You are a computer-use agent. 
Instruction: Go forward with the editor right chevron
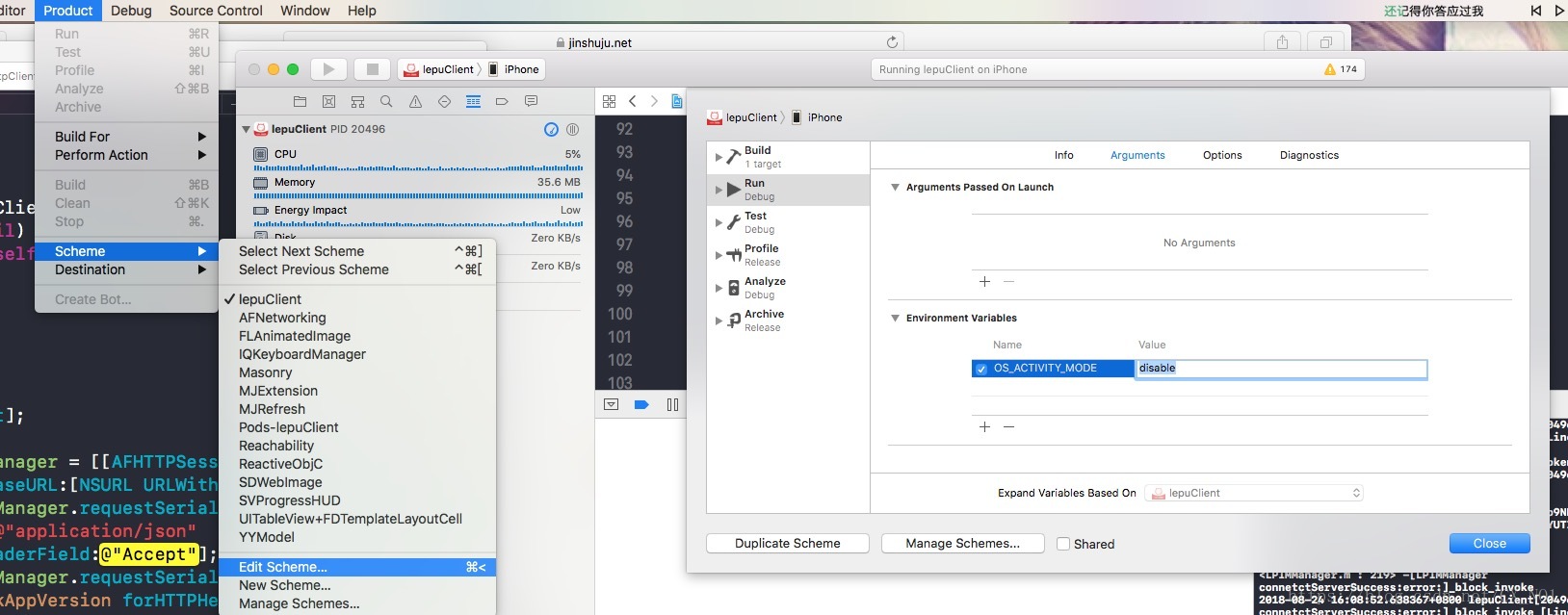coord(654,101)
